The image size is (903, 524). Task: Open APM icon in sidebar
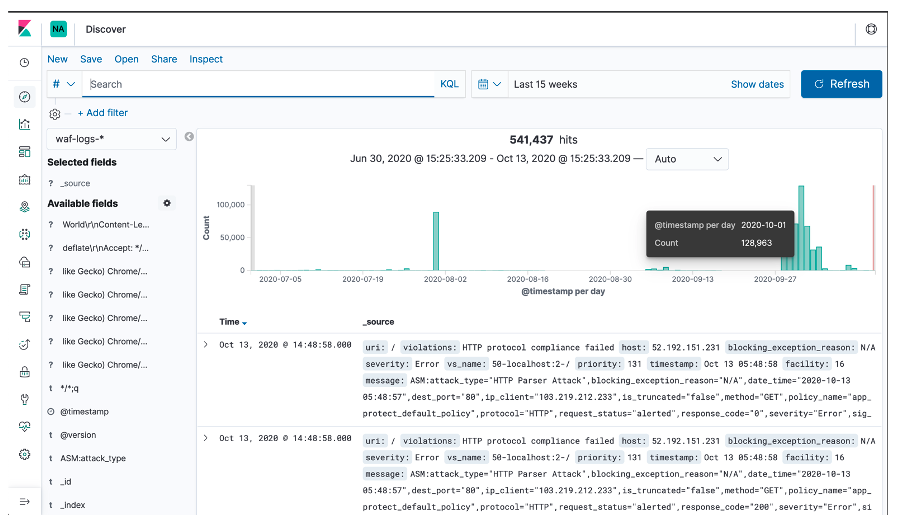coord(24,317)
